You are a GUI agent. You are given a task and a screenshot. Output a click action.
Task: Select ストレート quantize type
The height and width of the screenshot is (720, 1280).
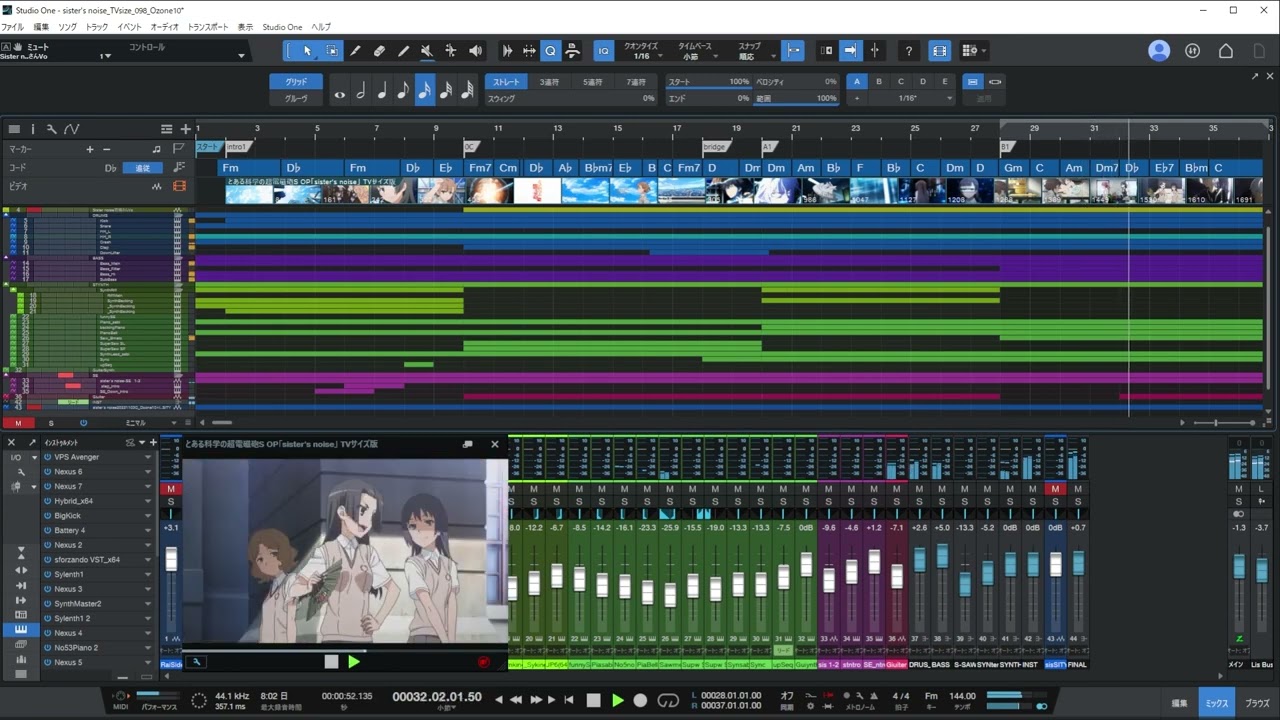pyautogui.click(x=506, y=82)
